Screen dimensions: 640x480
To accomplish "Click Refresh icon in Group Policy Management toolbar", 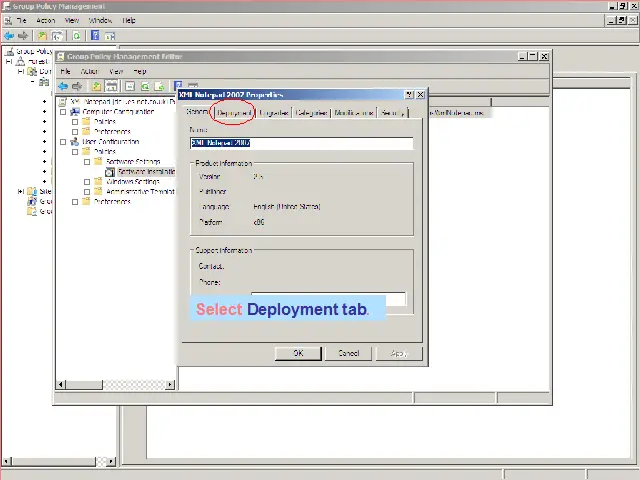I will 76,36.
